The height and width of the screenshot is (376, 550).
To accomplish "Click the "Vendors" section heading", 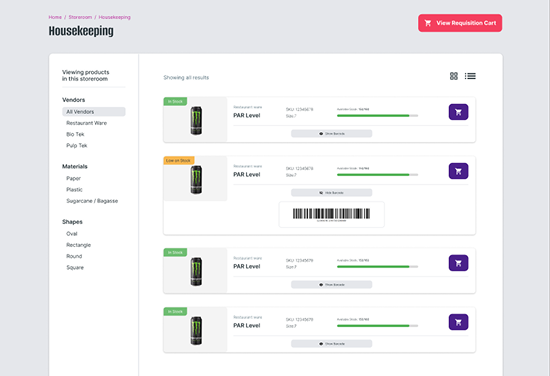I will point(74,100).
